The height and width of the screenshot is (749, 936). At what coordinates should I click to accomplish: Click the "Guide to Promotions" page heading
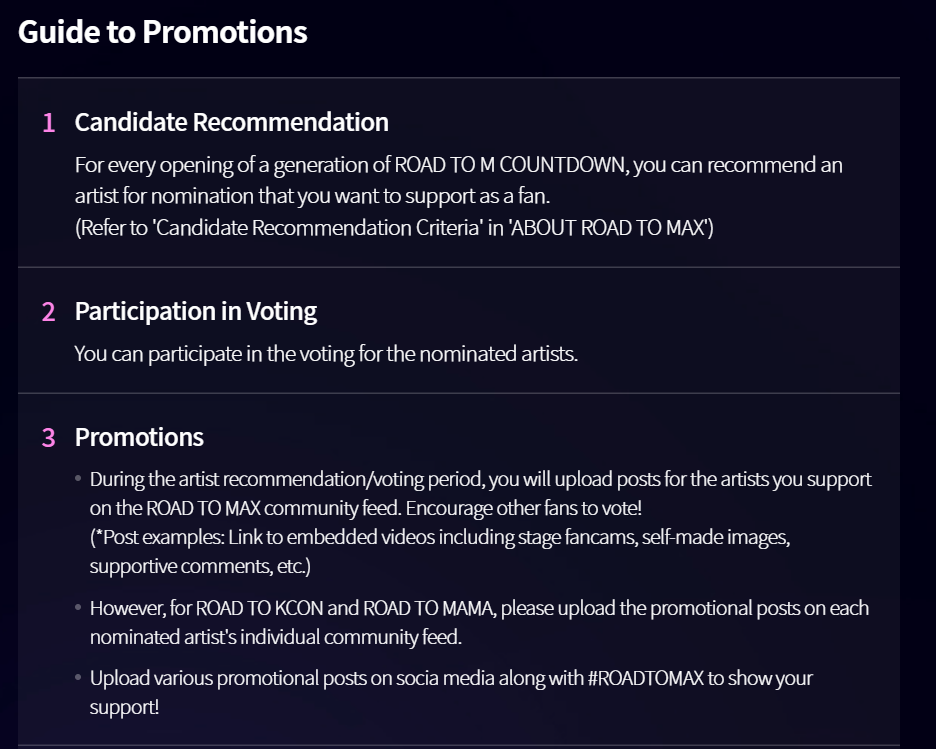[x=163, y=32]
